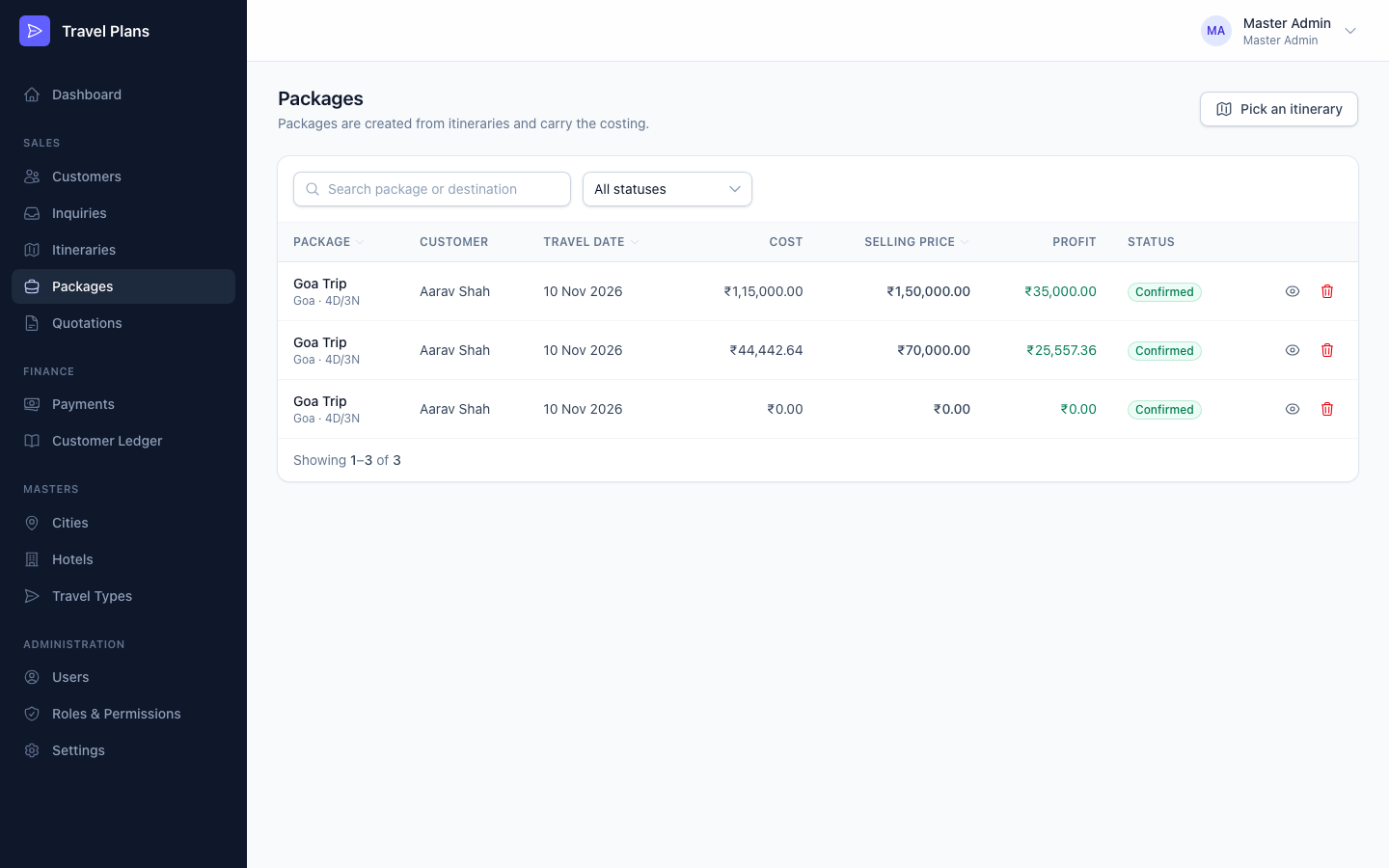Sort by the Package column
The image size is (1389, 868).
pos(329,242)
